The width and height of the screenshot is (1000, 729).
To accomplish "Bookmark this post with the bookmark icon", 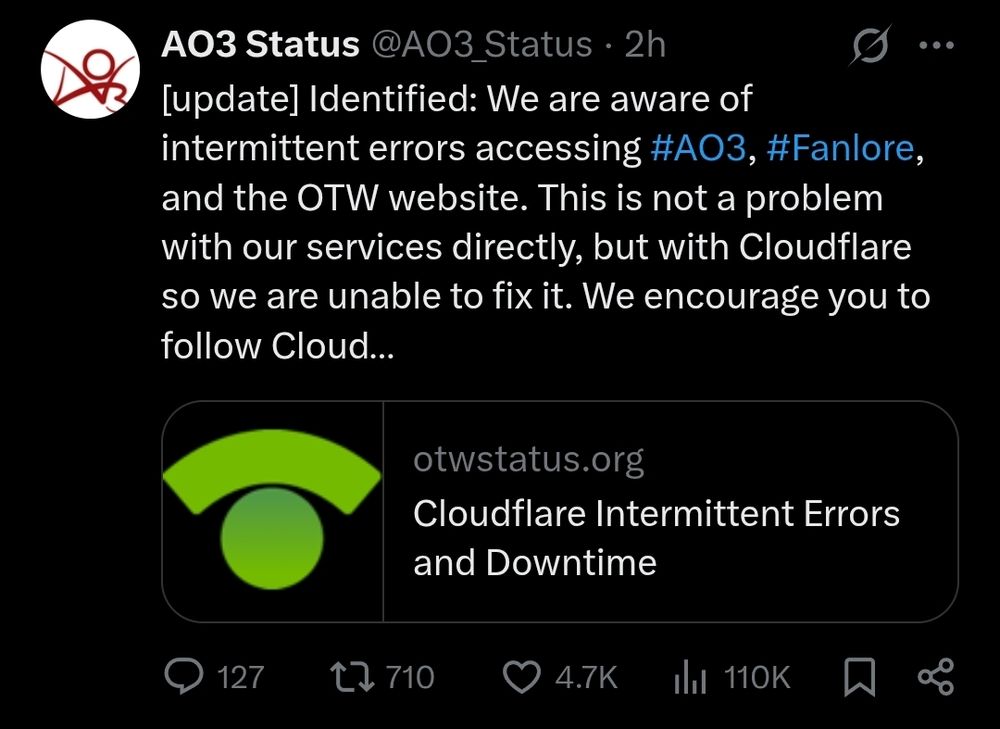I will [x=858, y=677].
